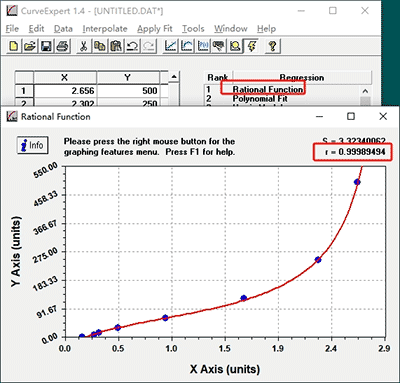This screenshot has width=400, height=383.
Task: Click the toolbar icon left of magnifier
Action: [219, 46]
